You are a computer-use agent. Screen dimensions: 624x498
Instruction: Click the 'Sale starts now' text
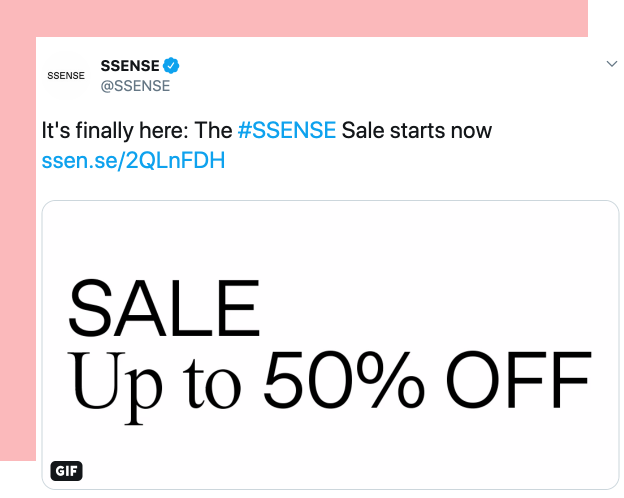[417, 131]
